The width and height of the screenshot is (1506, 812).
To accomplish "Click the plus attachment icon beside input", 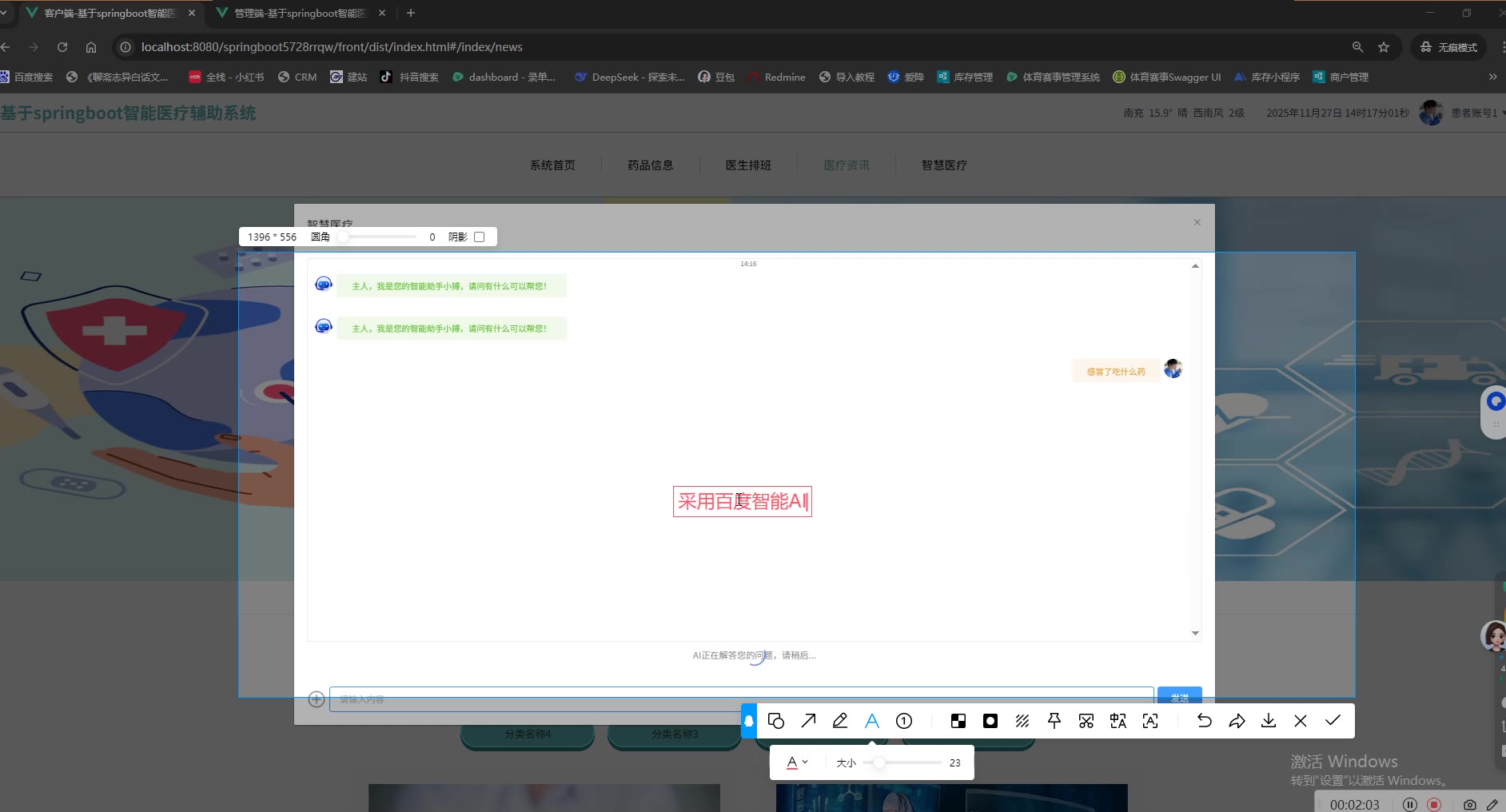I will (317, 699).
